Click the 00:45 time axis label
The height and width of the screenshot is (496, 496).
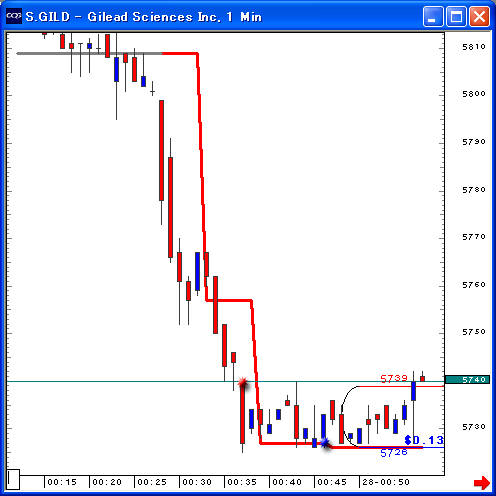332,482
